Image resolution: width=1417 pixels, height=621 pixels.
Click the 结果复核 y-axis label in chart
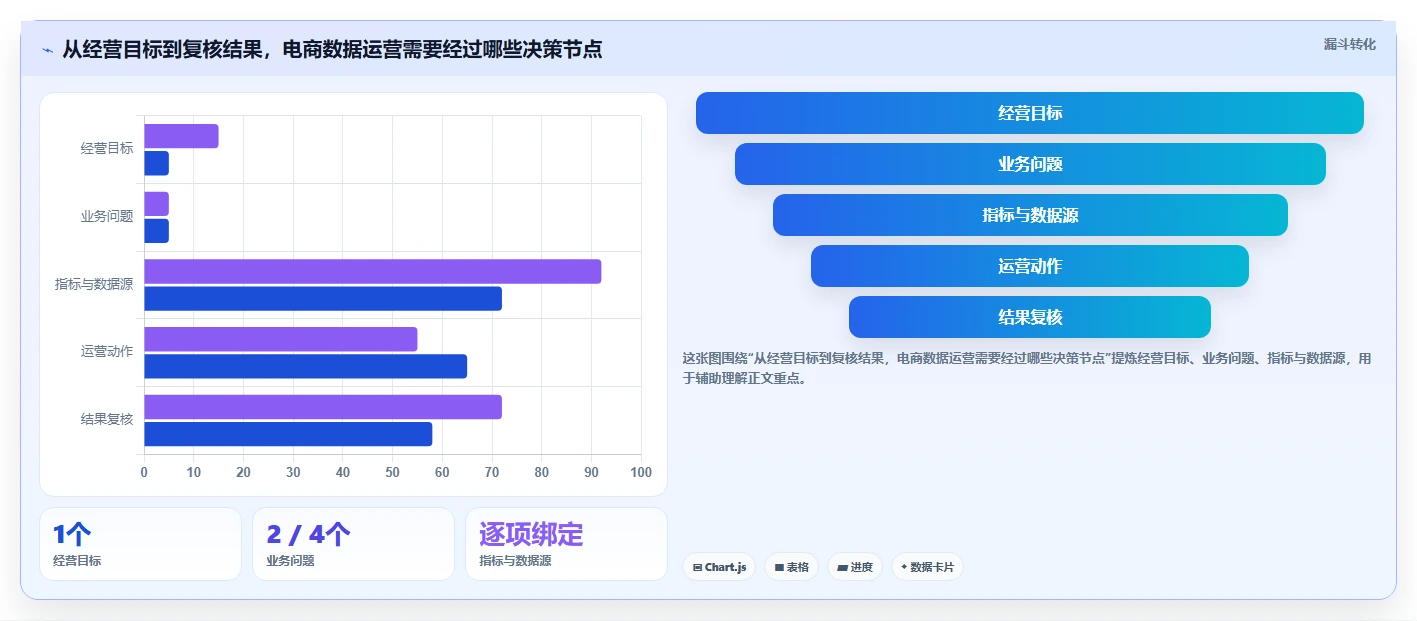pyautogui.click(x=107, y=419)
